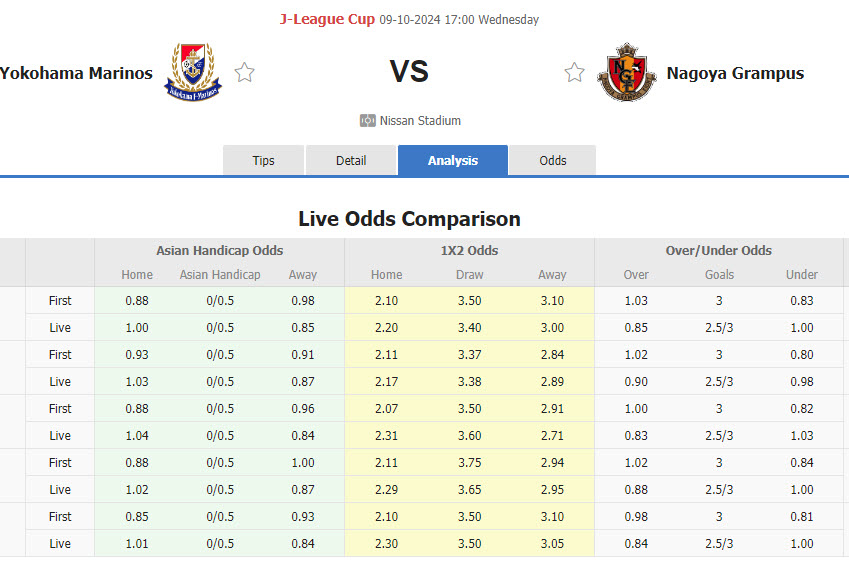Click 1X2 away odds 2.95

(x=552, y=490)
